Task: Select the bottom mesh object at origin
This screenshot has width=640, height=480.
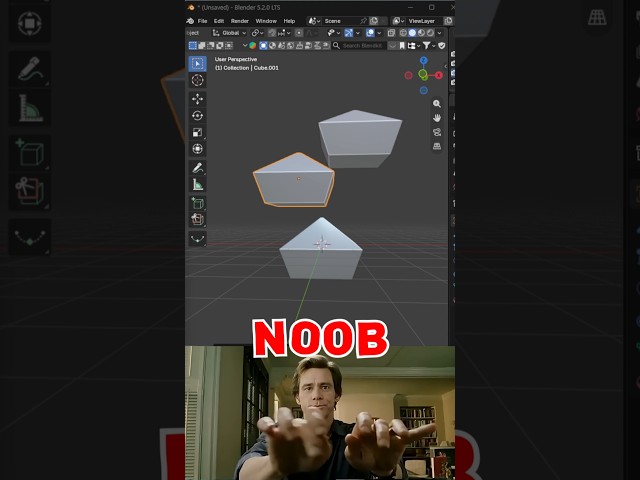Action: click(x=321, y=250)
